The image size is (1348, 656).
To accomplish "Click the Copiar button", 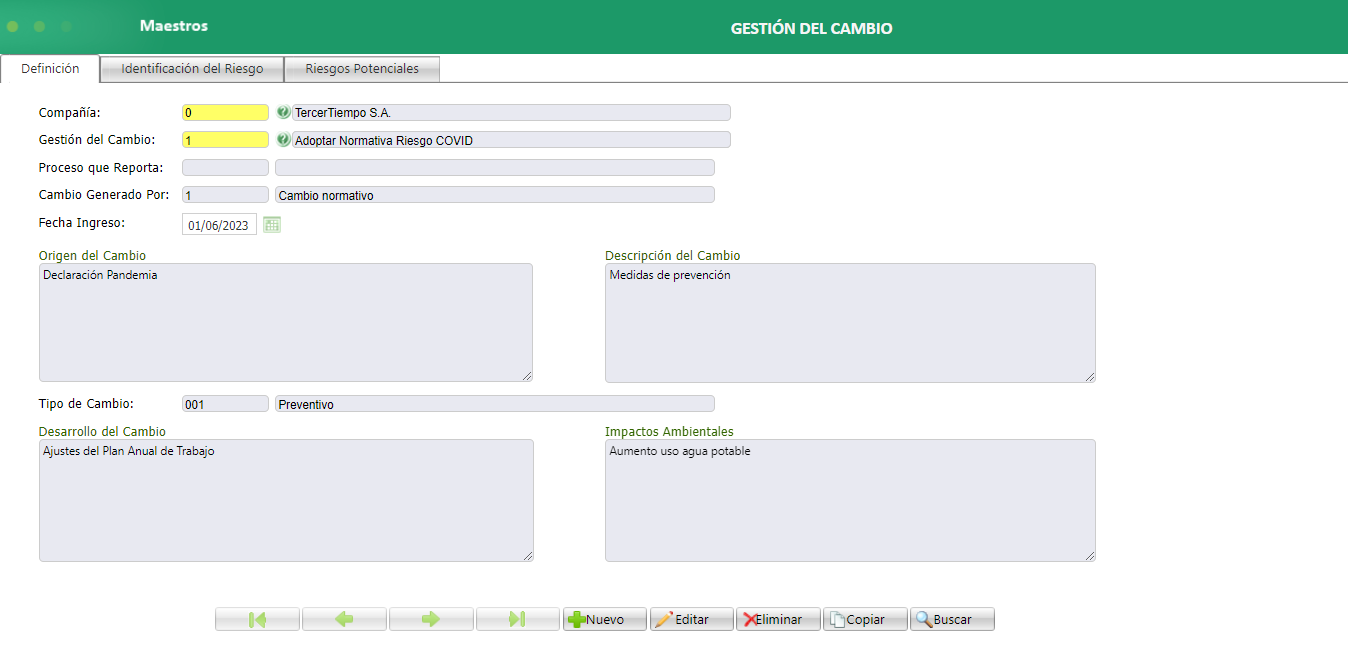I will [x=866, y=619].
